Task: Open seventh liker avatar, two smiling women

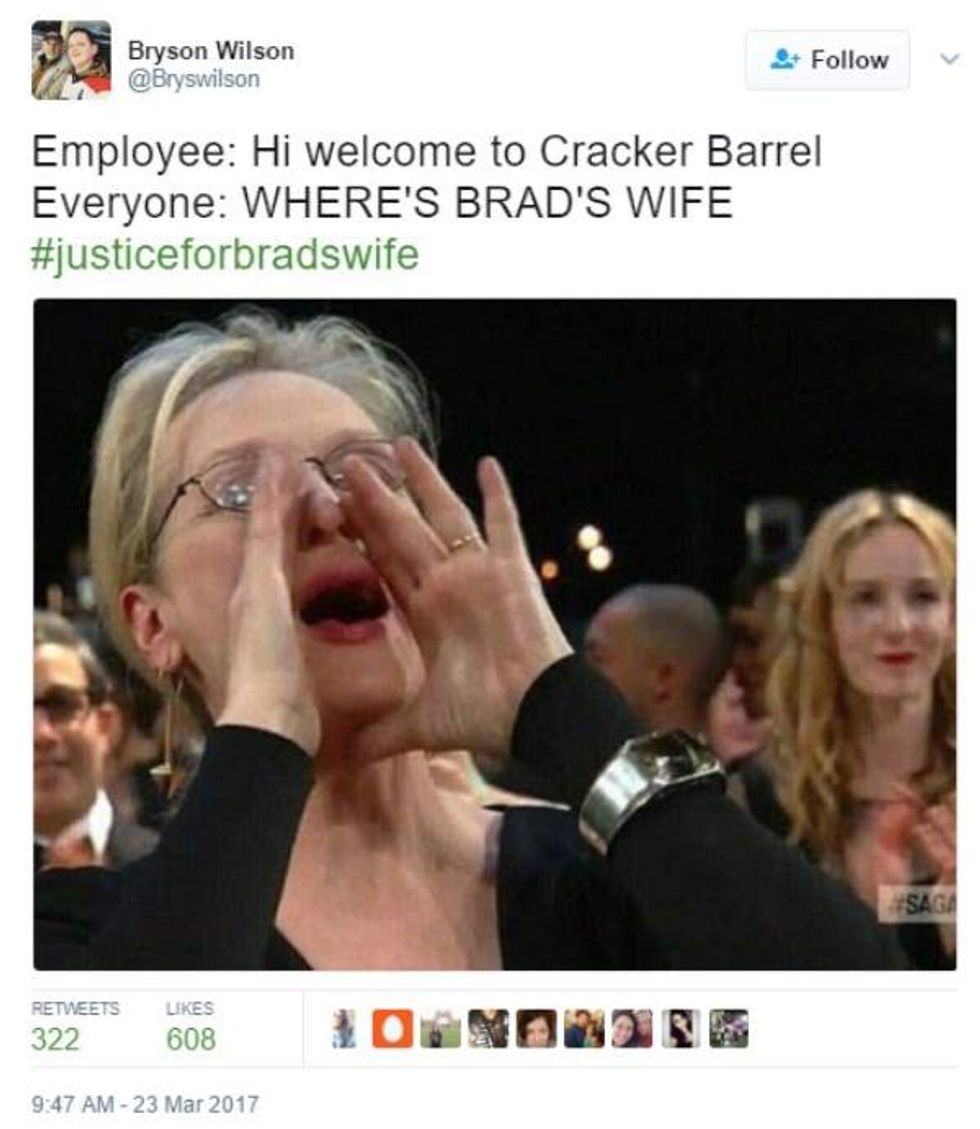Action: click(x=632, y=1028)
